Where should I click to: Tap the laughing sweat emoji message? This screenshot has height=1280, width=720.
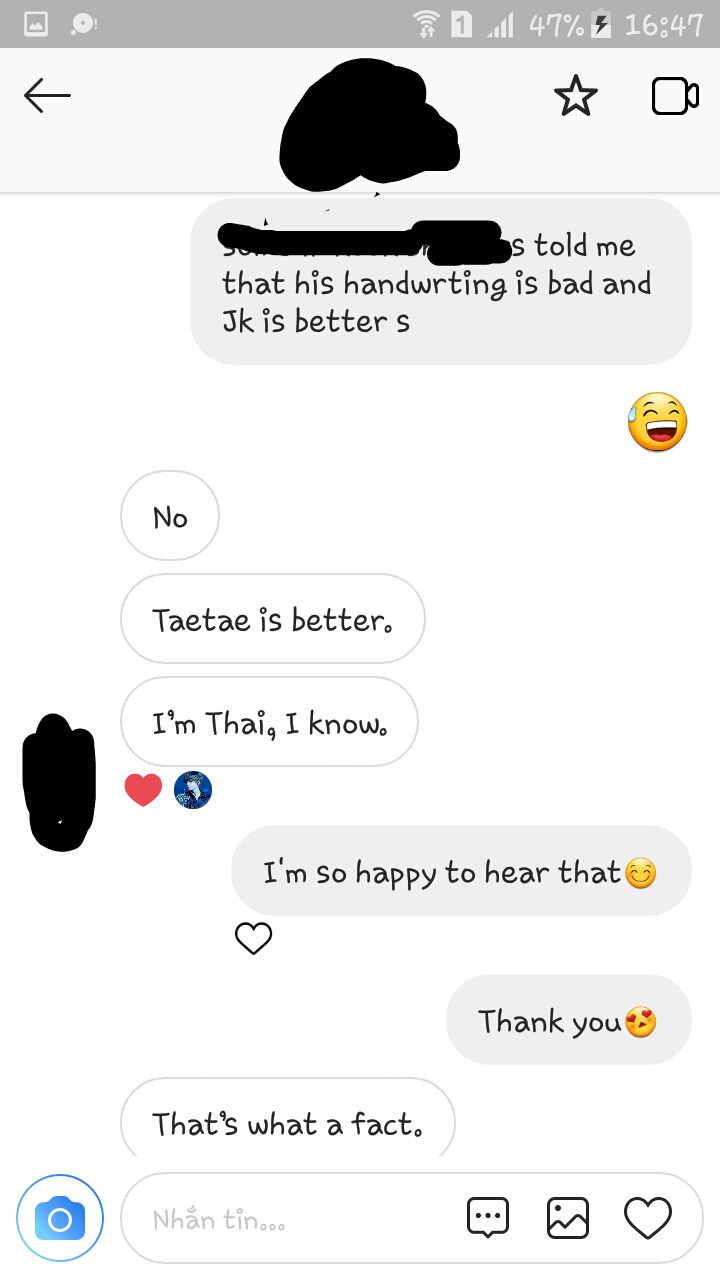point(657,421)
